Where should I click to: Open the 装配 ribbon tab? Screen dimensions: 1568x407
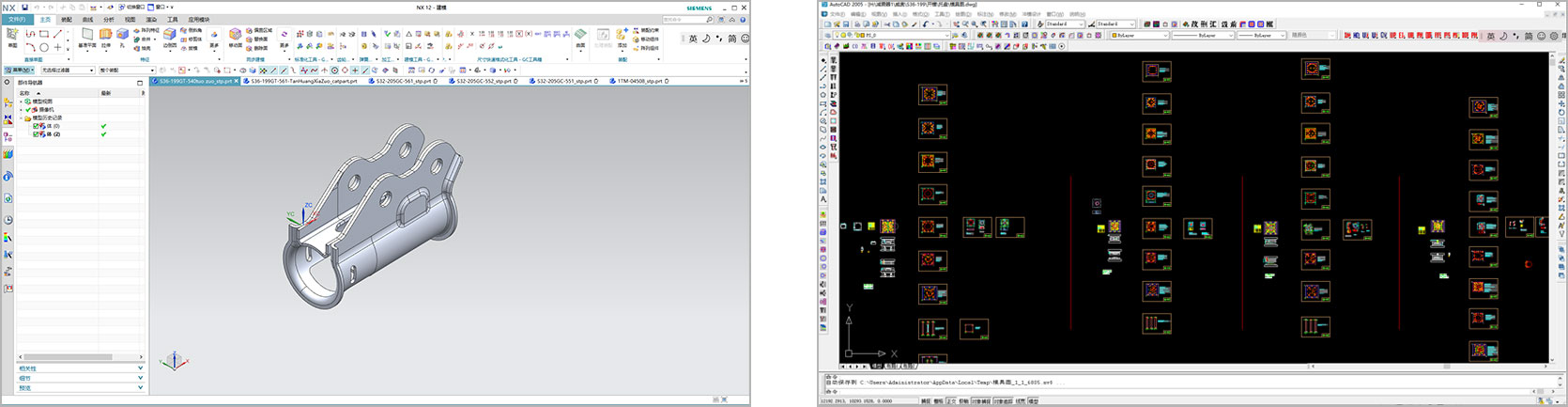[x=66, y=19]
